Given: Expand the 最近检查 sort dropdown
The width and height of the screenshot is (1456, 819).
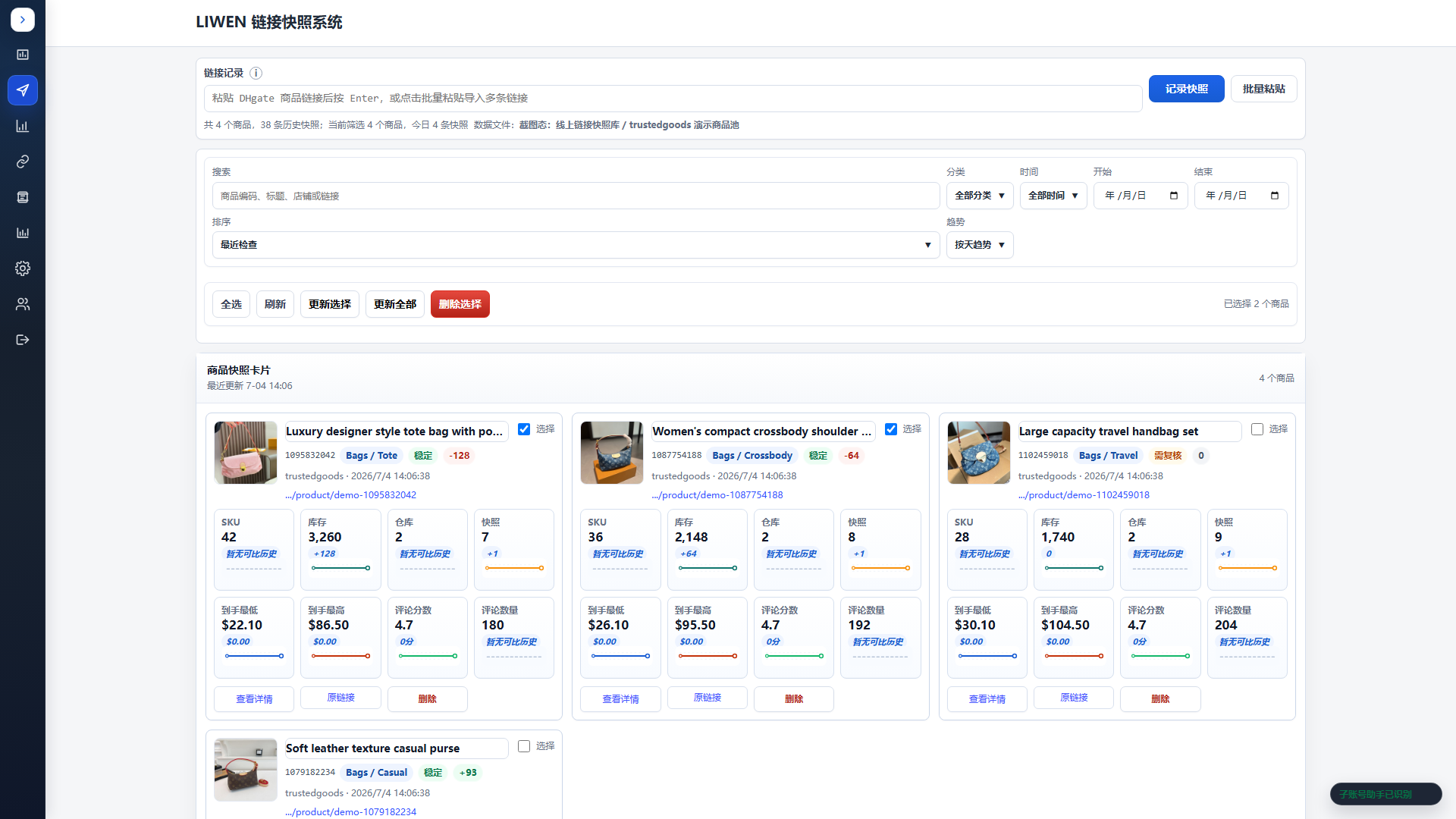Looking at the screenshot, I should point(576,245).
